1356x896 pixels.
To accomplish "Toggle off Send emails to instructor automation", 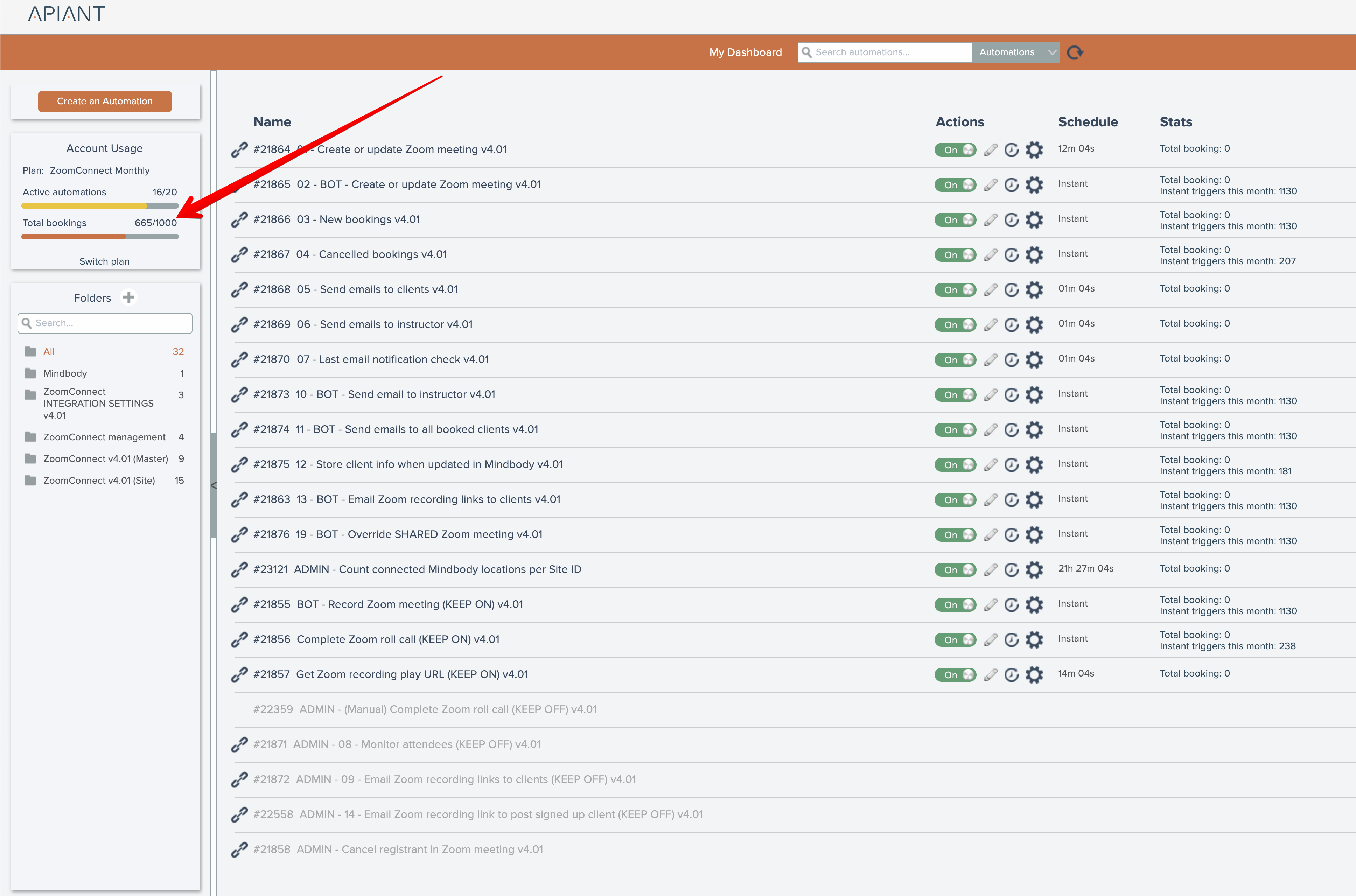I will click(955, 324).
